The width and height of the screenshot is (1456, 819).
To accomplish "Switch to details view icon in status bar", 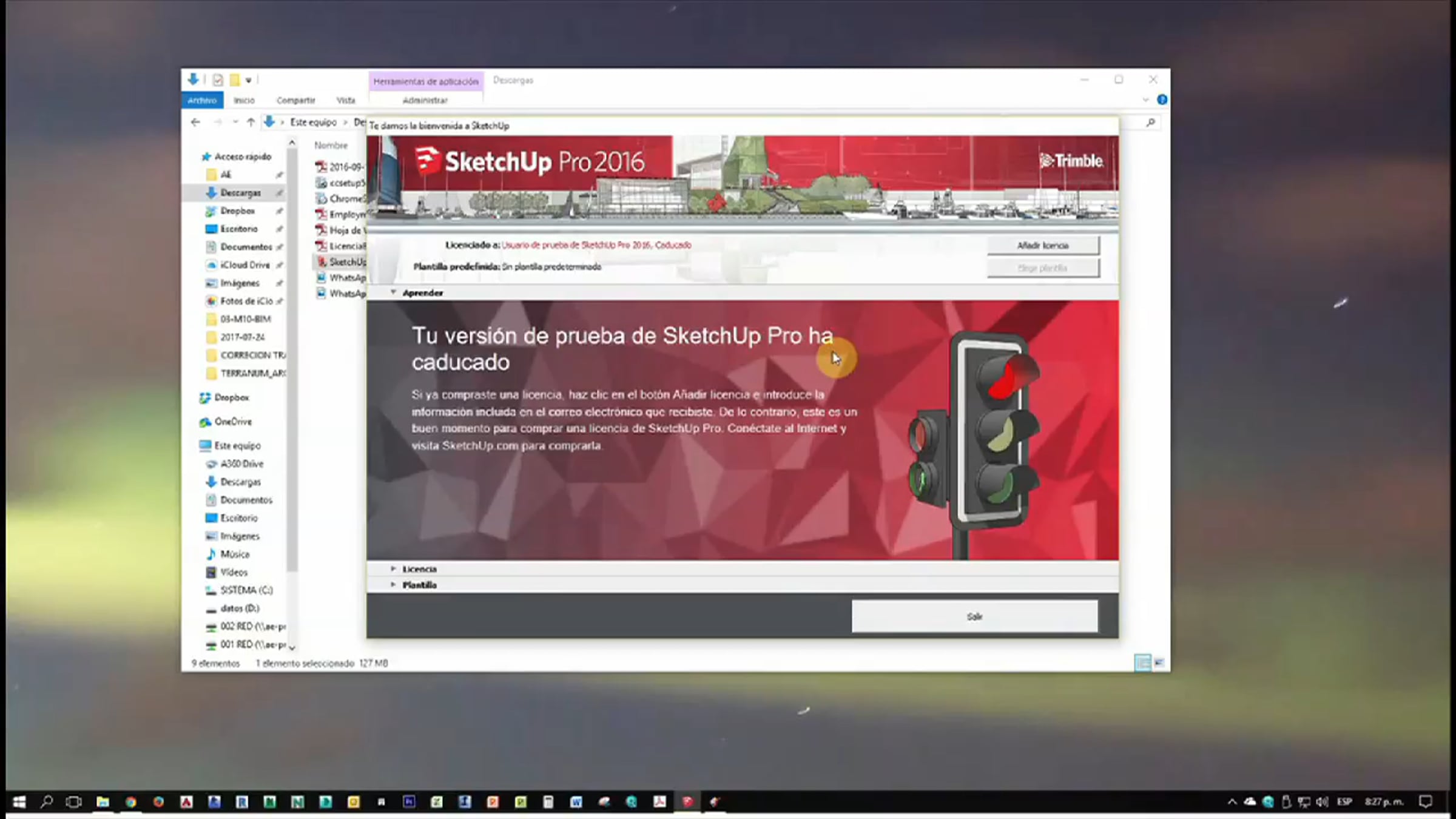I will tap(1142, 662).
